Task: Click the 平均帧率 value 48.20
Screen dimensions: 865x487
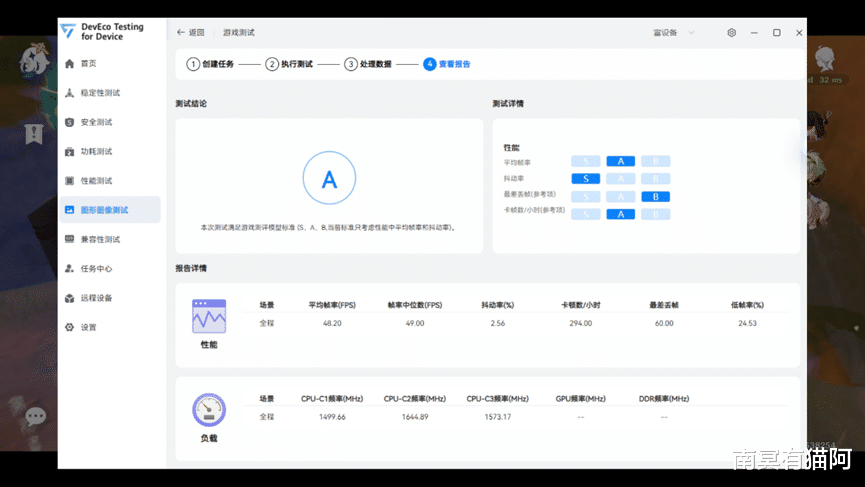Action: tap(332, 324)
